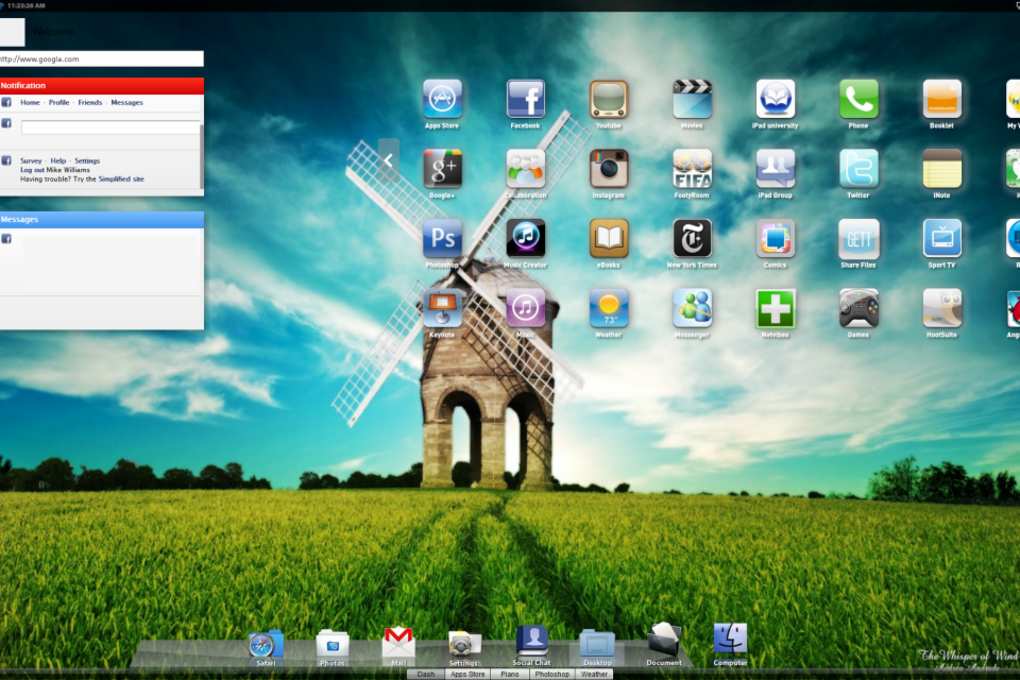Launch the Twitter app icon
The width and height of the screenshot is (1020, 680).
[859, 169]
